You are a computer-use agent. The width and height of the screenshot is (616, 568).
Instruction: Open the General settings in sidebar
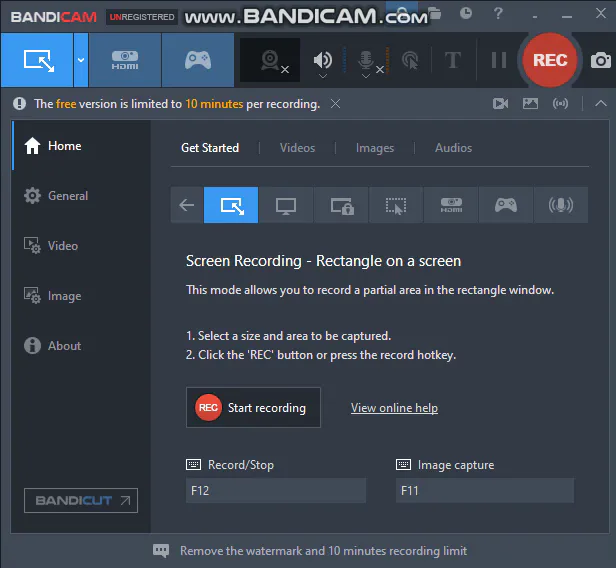coord(81,196)
